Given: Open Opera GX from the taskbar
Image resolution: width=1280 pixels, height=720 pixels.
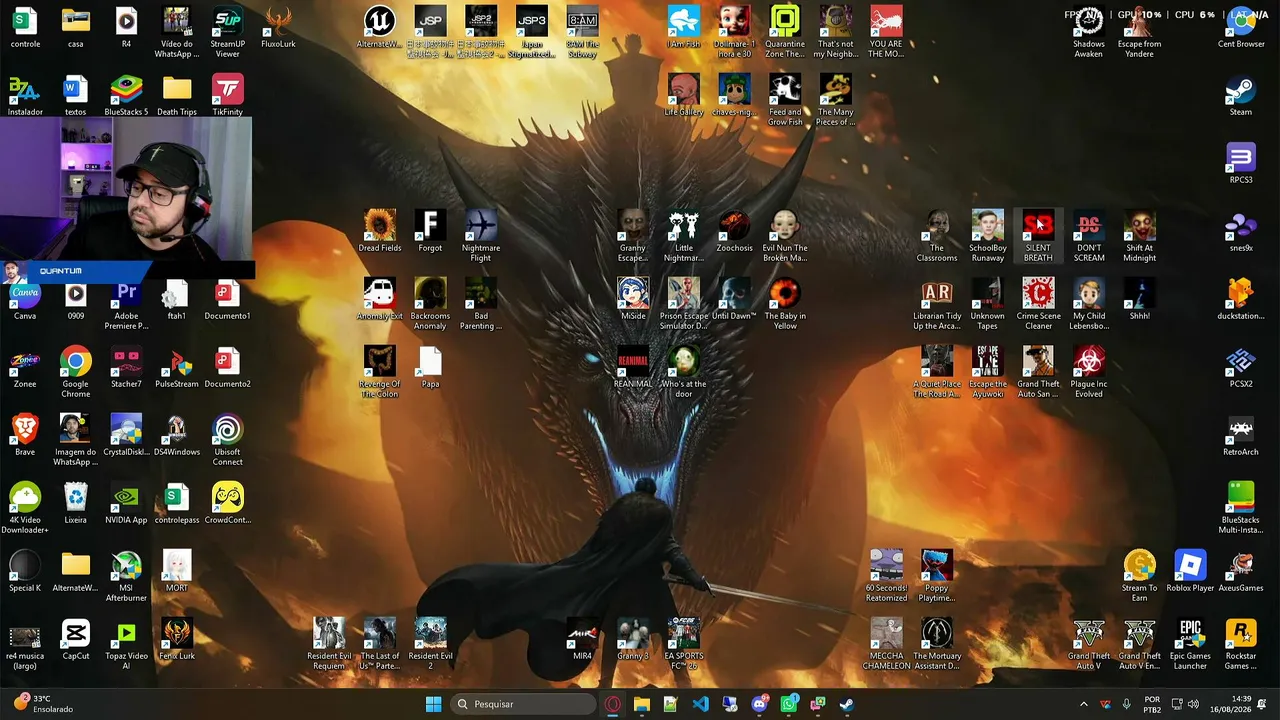Looking at the screenshot, I should pyautogui.click(x=613, y=704).
